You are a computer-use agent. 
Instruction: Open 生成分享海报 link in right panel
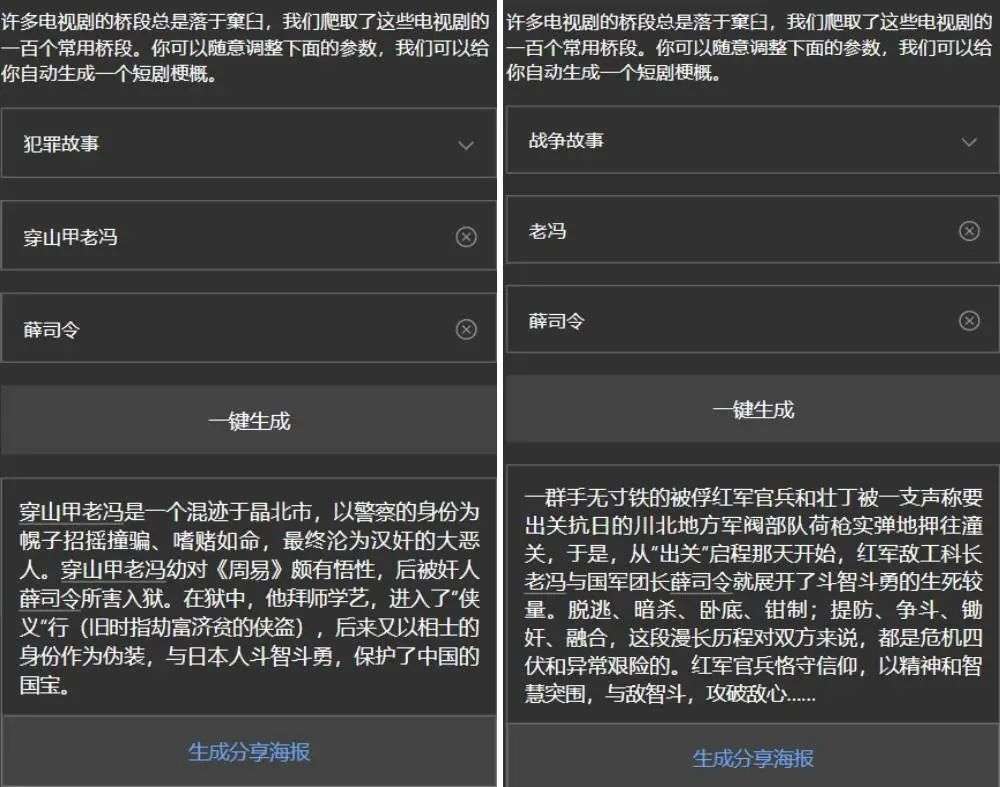(753, 758)
